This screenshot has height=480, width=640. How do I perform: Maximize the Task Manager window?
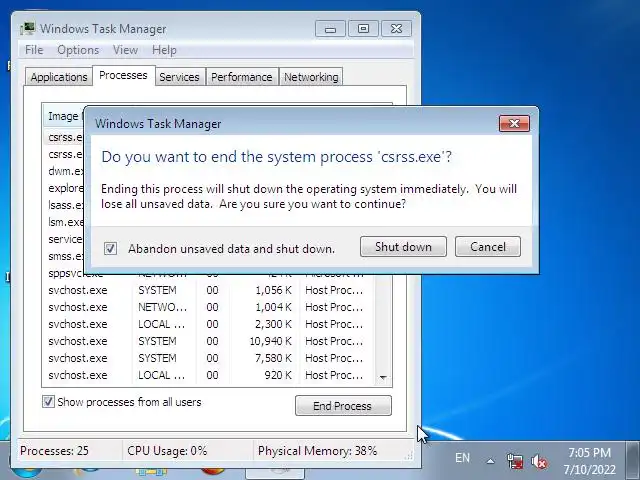click(363, 29)
